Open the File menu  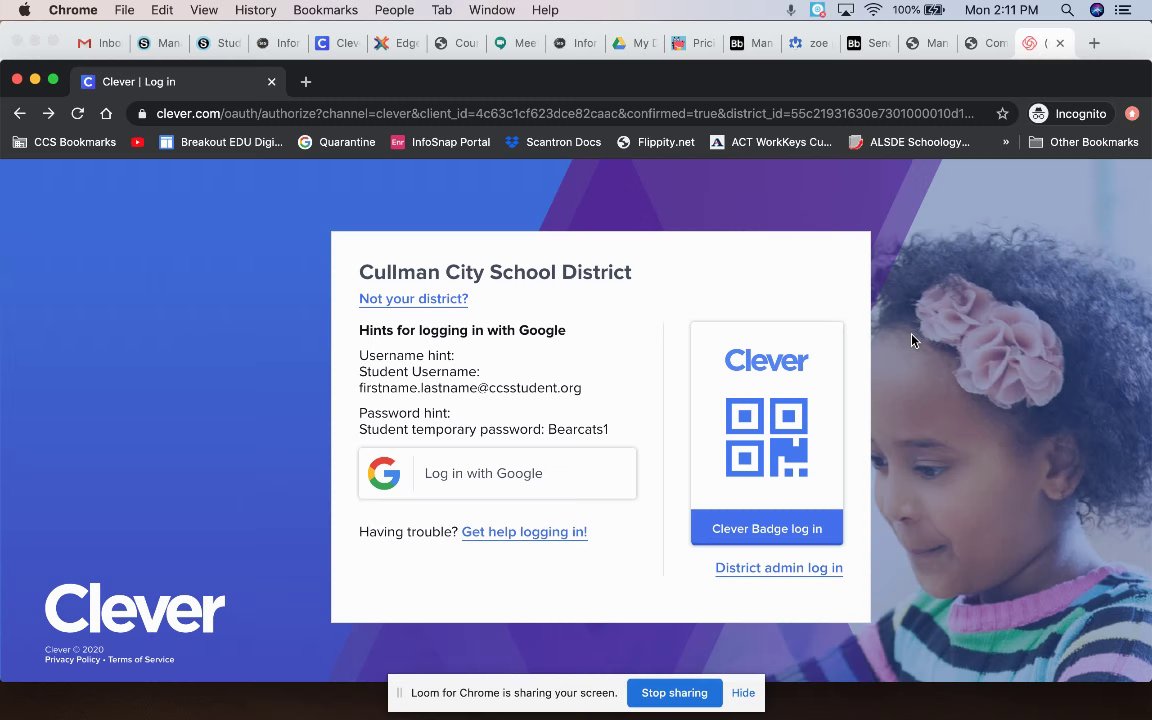(124, 10)
